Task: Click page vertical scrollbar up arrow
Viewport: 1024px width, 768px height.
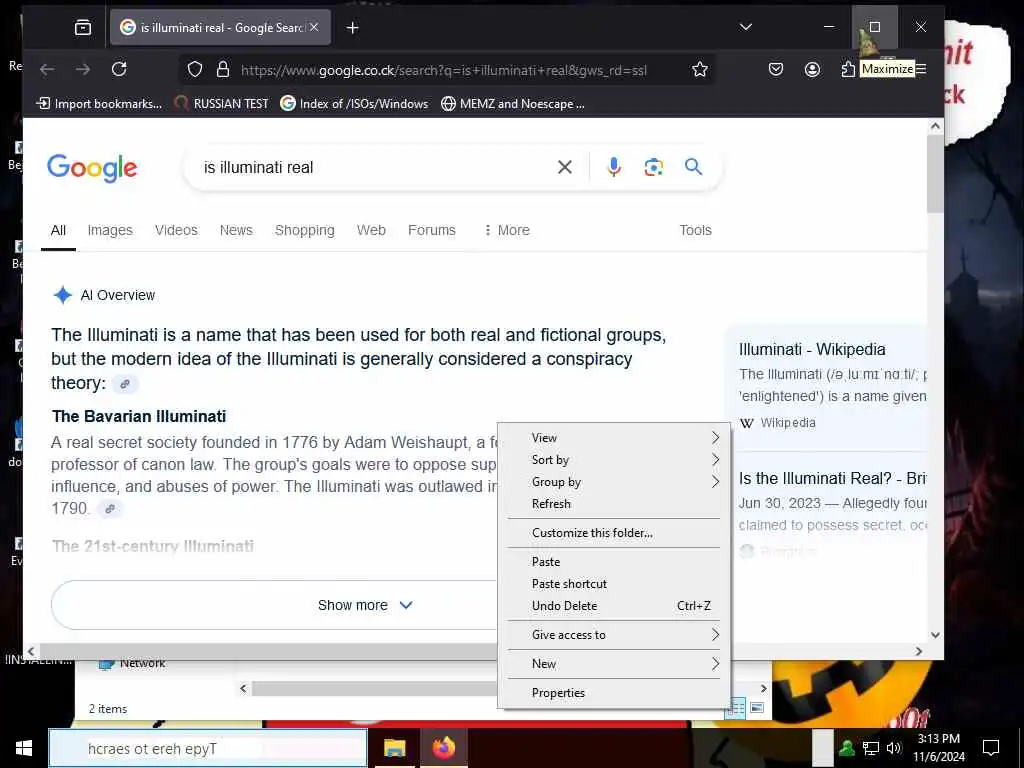Action: (x=935, y=125)
